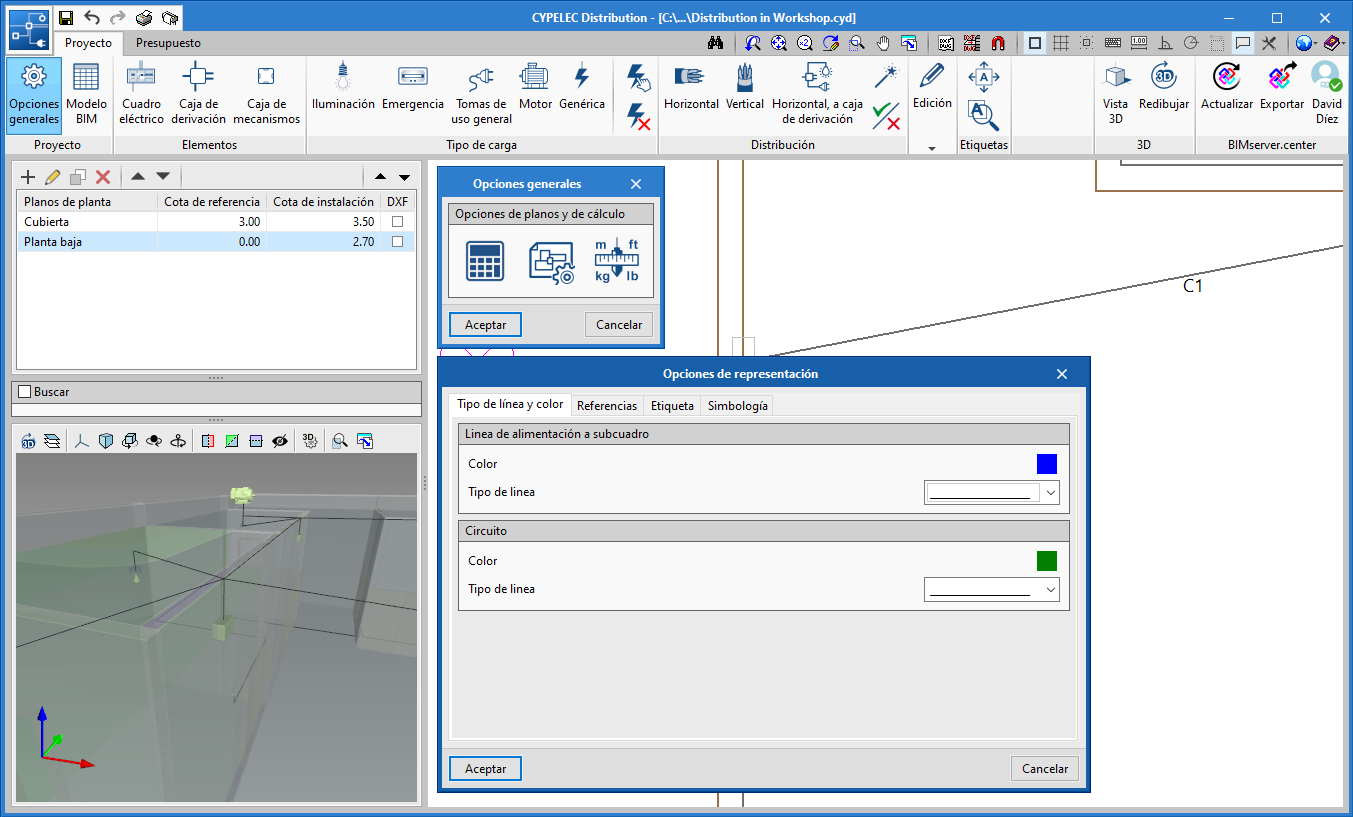Click Aceptar in Opciones generales dialog
The width and height of the screenshot is (1353, 817).
coord(486,325)
